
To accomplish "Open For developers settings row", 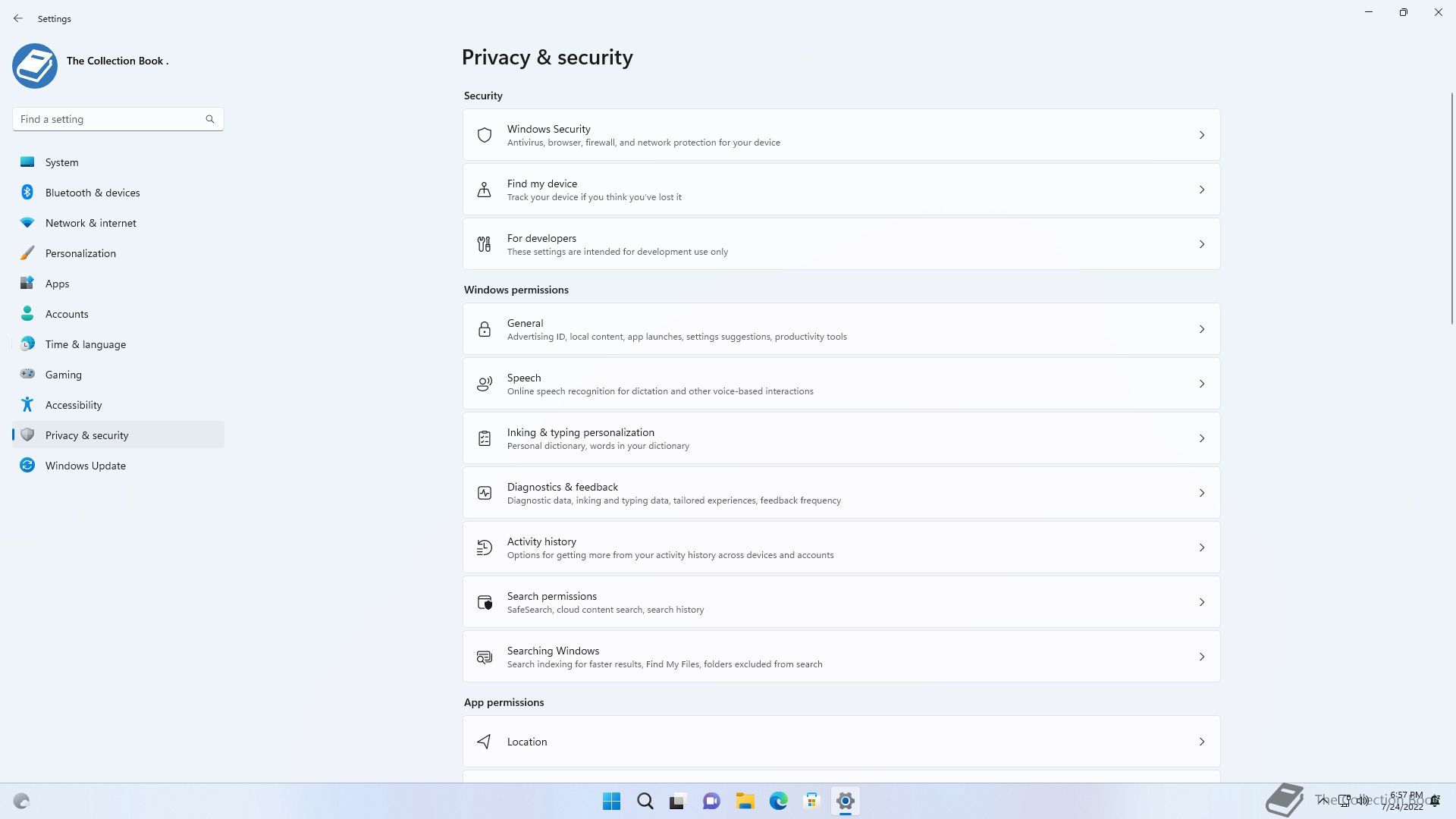I will pos(842,244).
